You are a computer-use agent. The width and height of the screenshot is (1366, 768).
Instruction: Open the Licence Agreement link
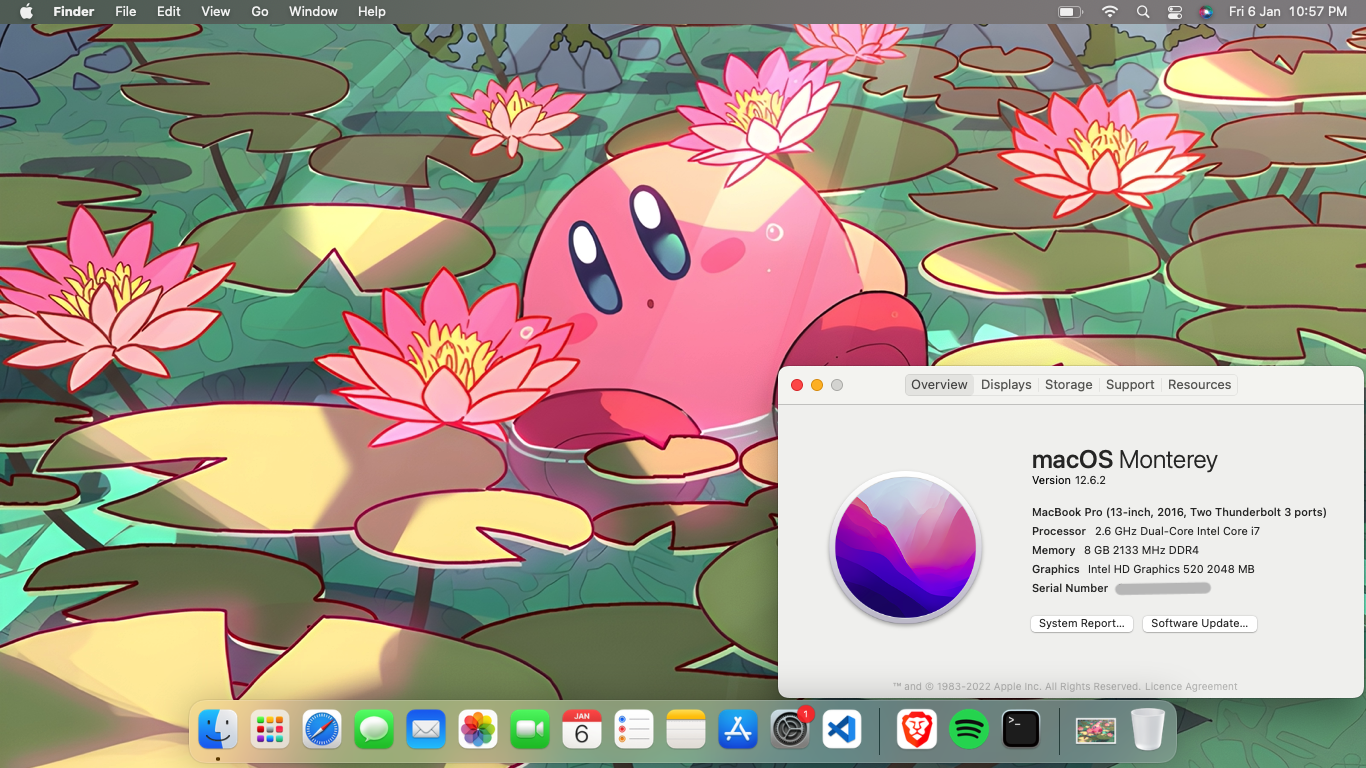tap(1190, 687)
